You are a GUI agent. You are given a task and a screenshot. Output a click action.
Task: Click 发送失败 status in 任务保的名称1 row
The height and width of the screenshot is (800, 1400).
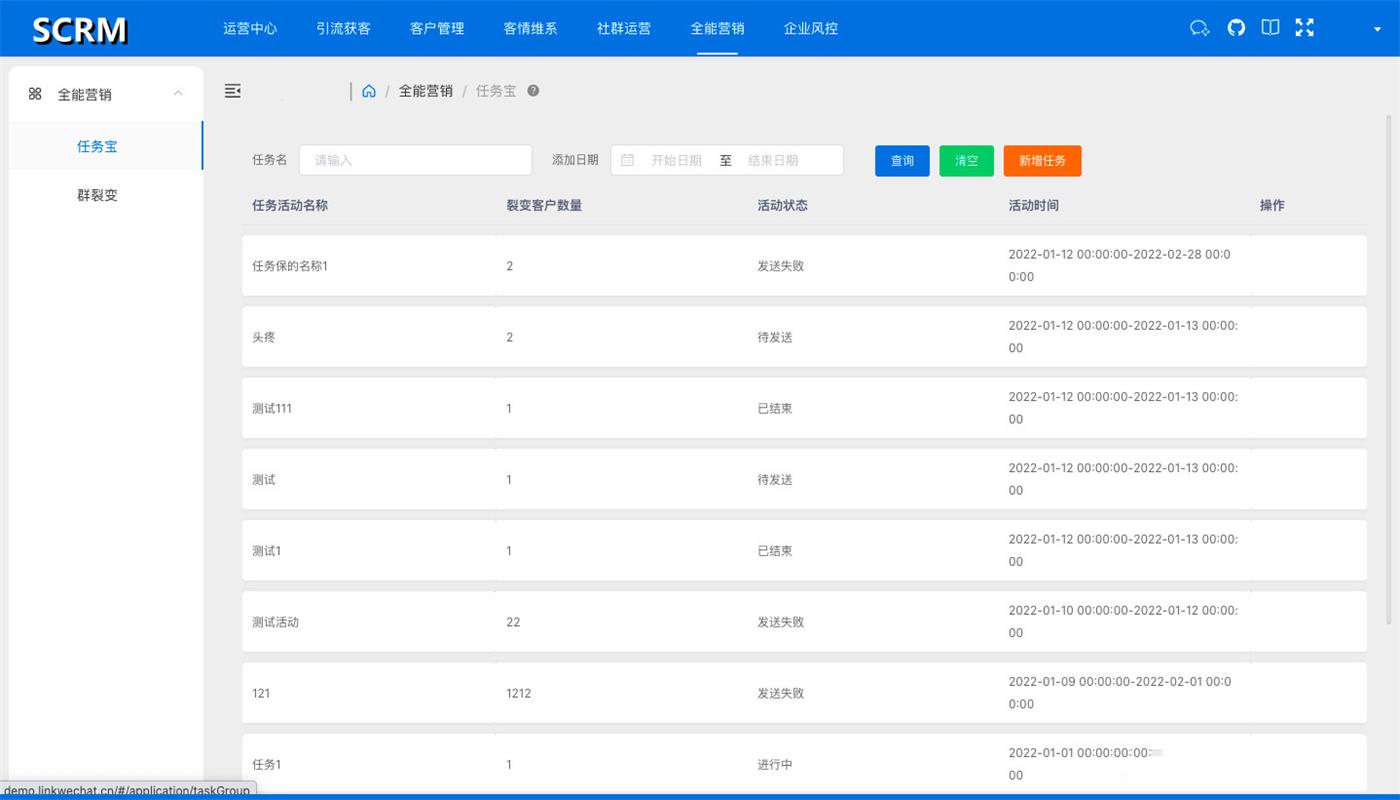tap(781, 266)
